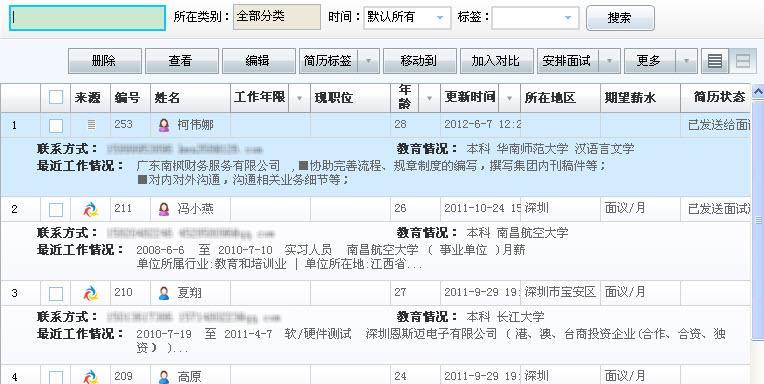The height and width of the screenshot is (384, 764).
Task: Click the 所在地区 column header
Action: 560,98
